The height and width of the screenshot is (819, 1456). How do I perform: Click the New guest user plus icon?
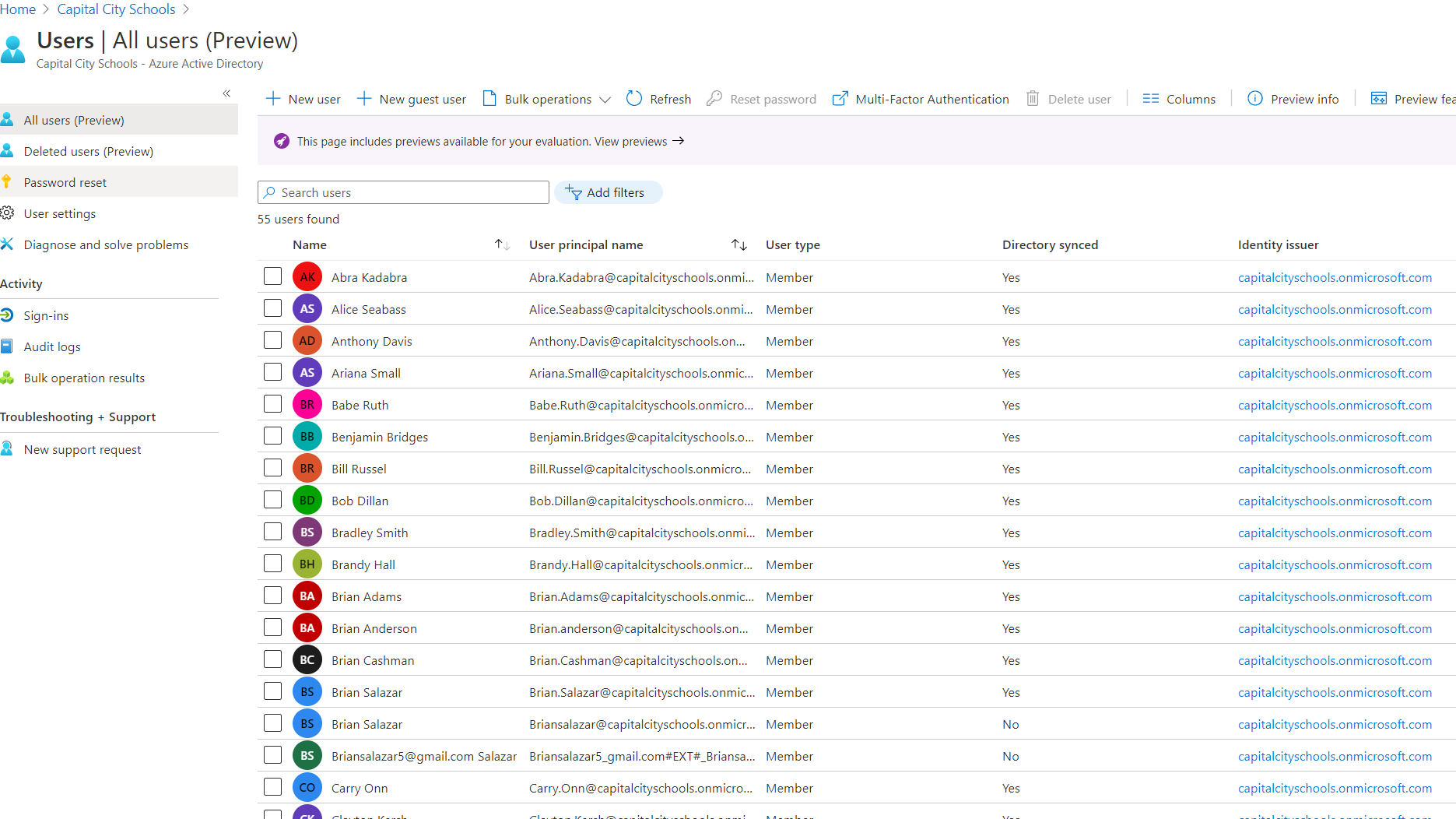click(x=363, y=99)
